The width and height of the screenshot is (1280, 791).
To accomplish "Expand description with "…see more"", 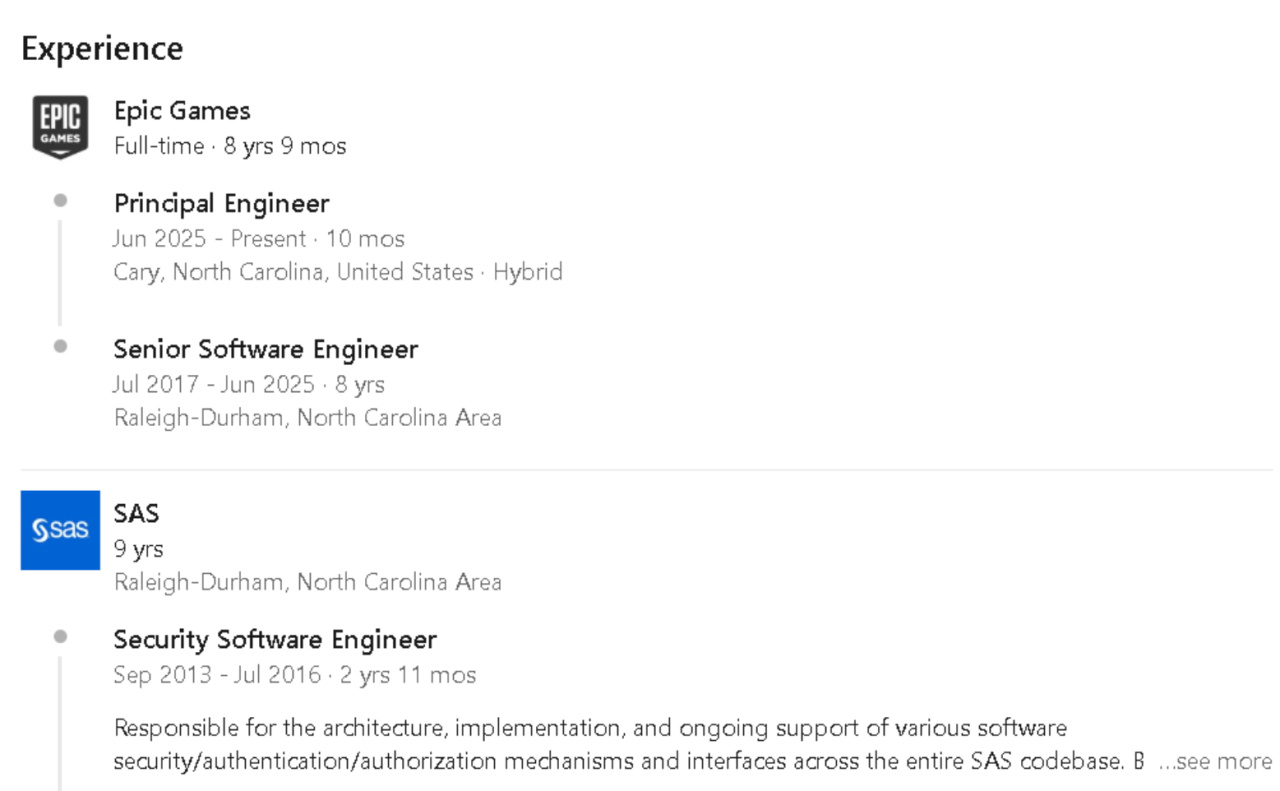I will [x=1214, y=762].
